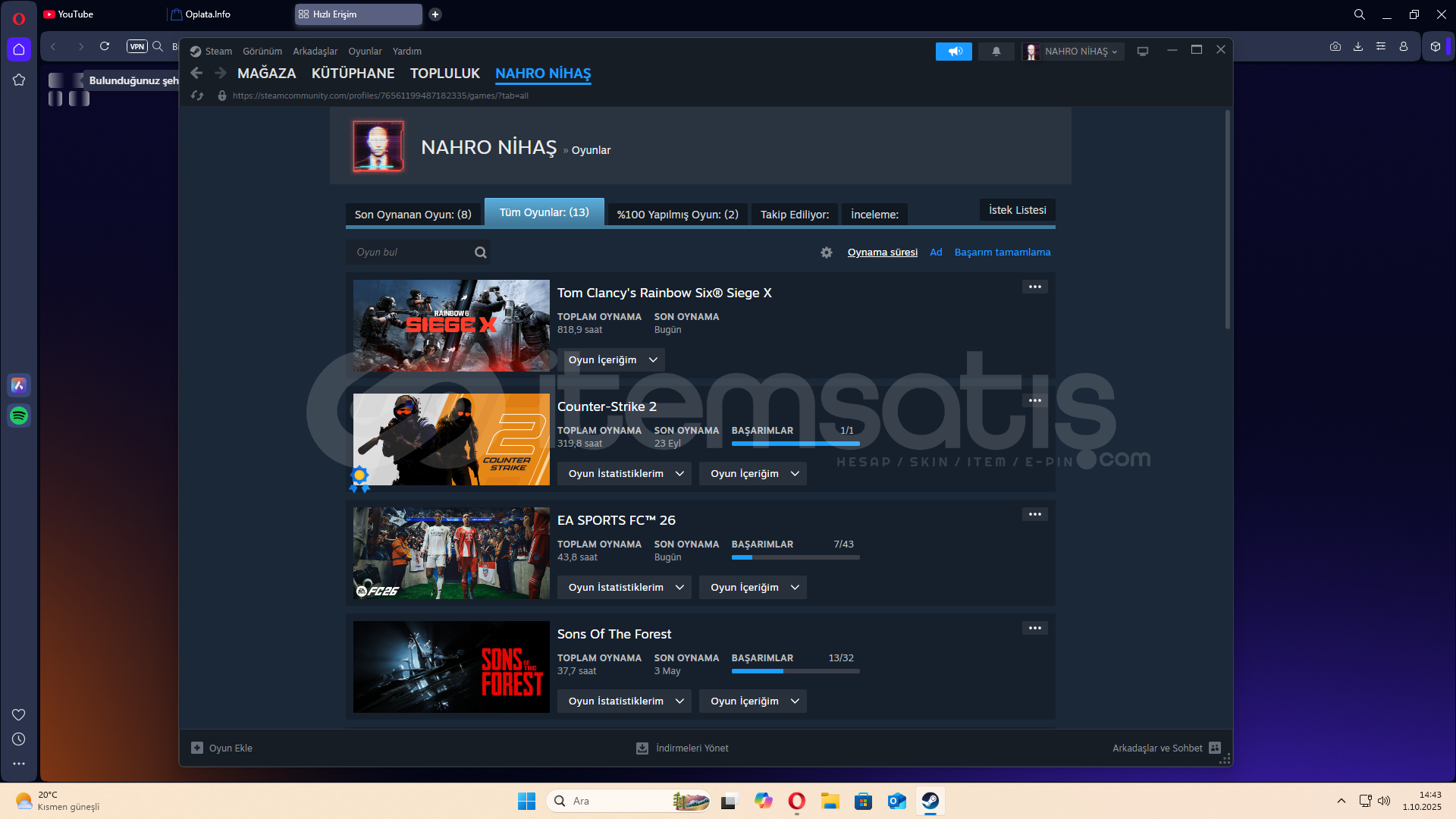
Task: Click the games list settings gear icon
Action: tap(827, 253)
